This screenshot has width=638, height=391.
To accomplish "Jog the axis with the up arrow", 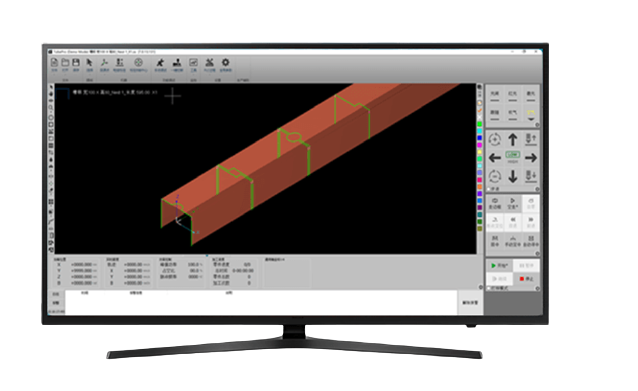I will click(x=513, y=140).
